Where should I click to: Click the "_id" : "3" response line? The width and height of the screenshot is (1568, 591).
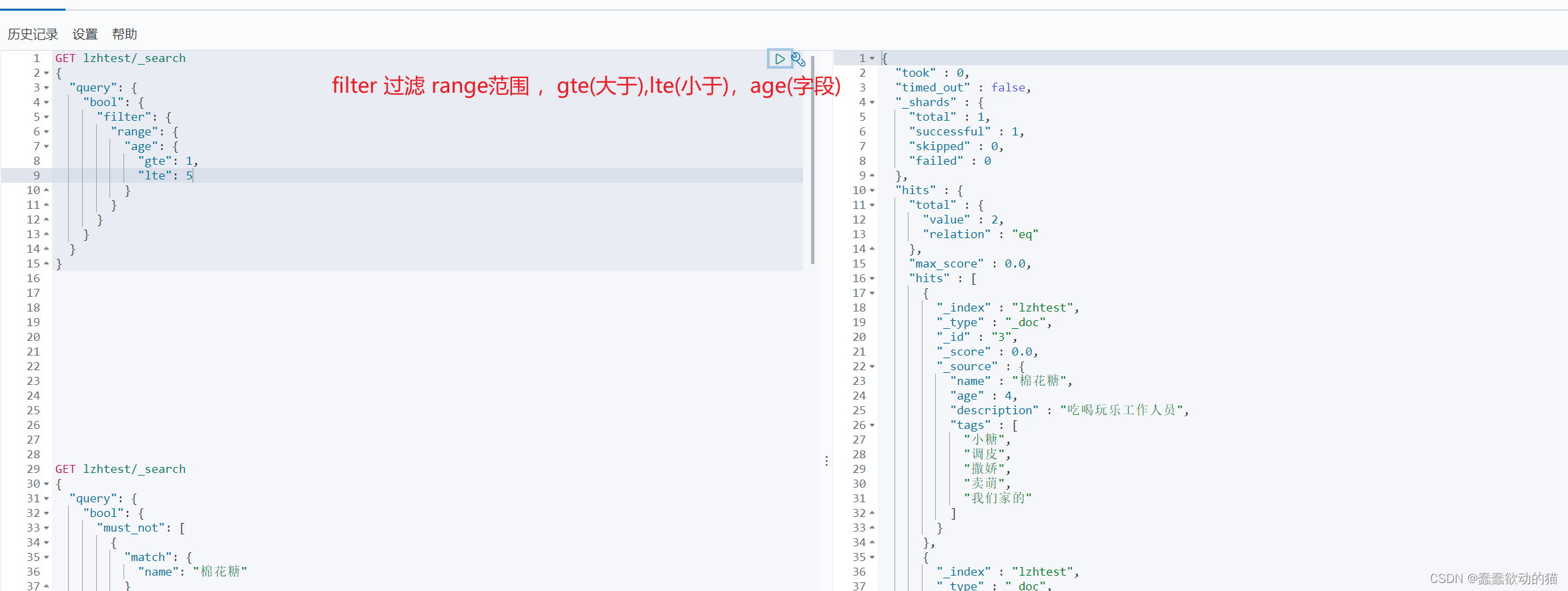coord(977,337)
